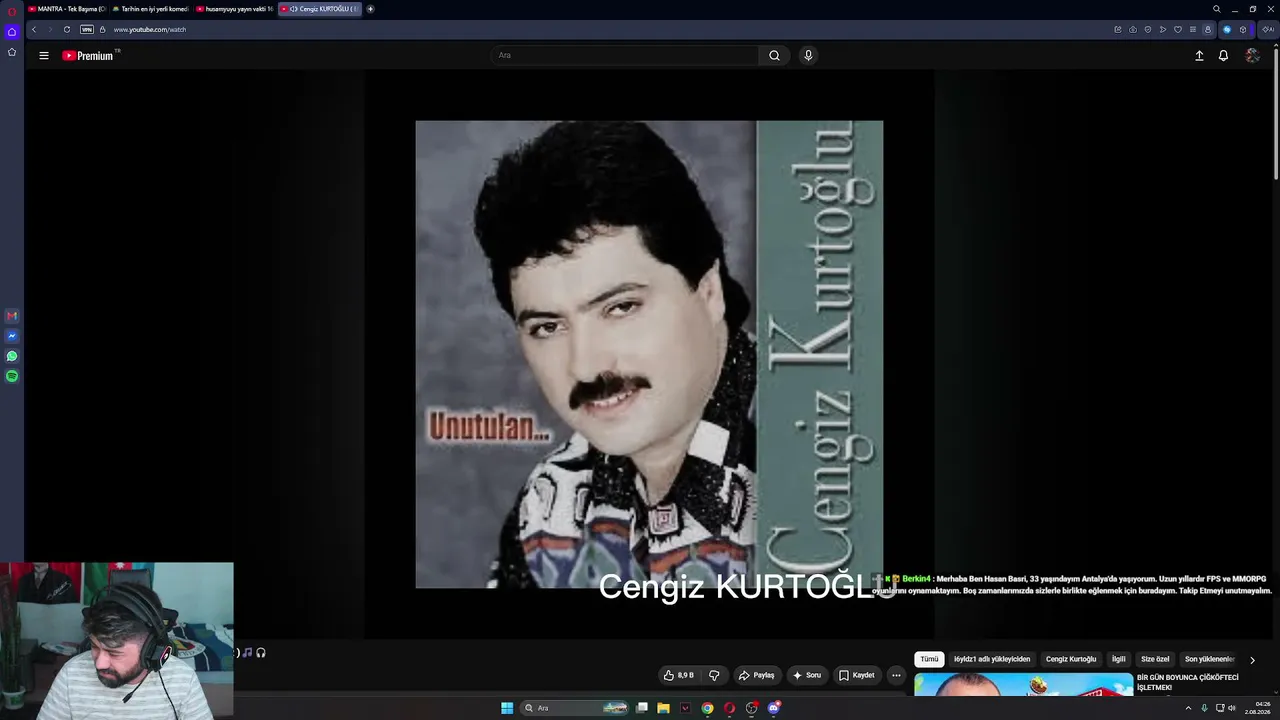The image size is (1280, 720).
Task: Save the video with Kaydet button
Action: (x=856, y=675)
